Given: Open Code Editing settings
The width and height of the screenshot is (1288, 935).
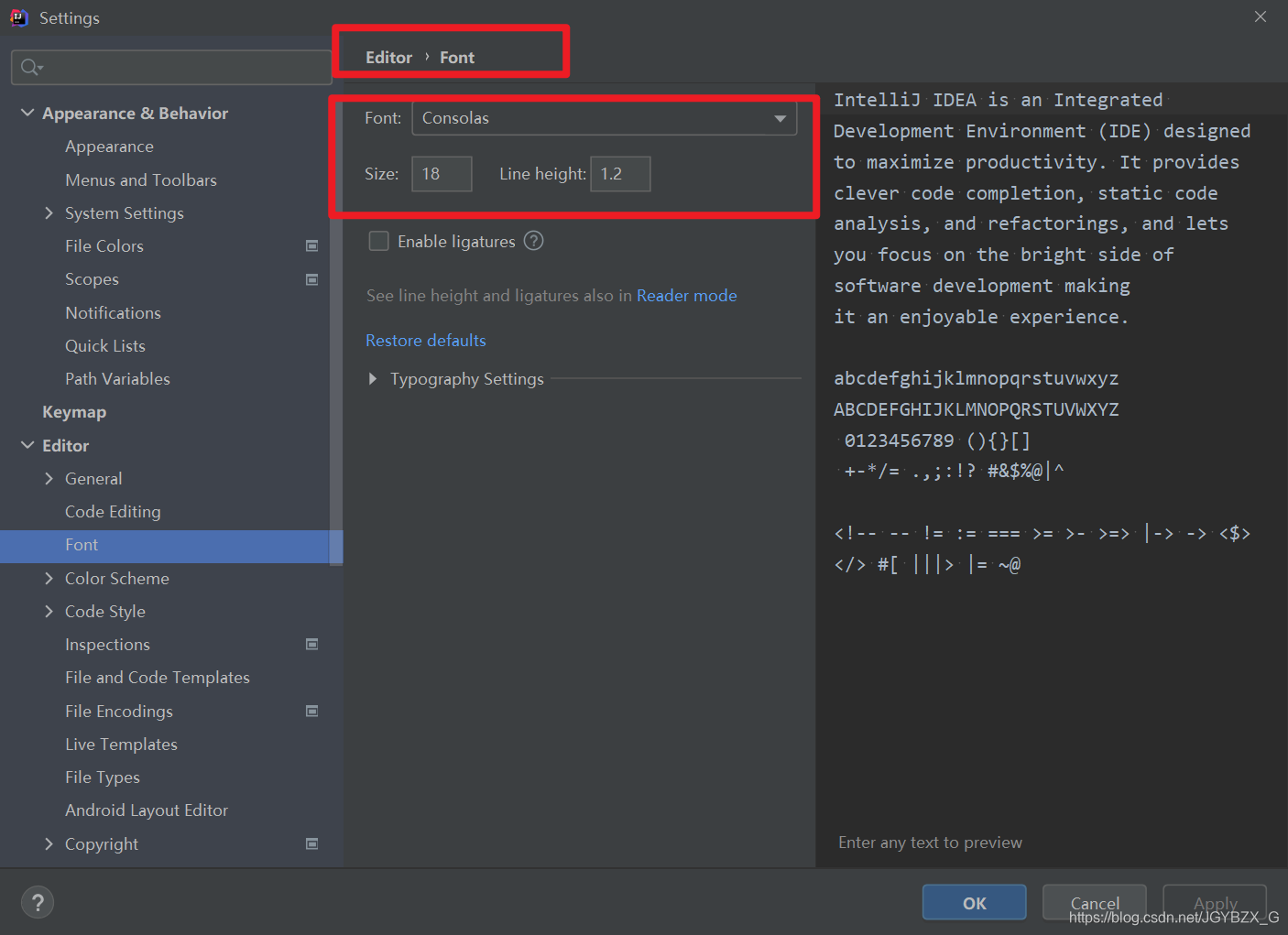Looking at the screenshot, I should click(113, 512).
